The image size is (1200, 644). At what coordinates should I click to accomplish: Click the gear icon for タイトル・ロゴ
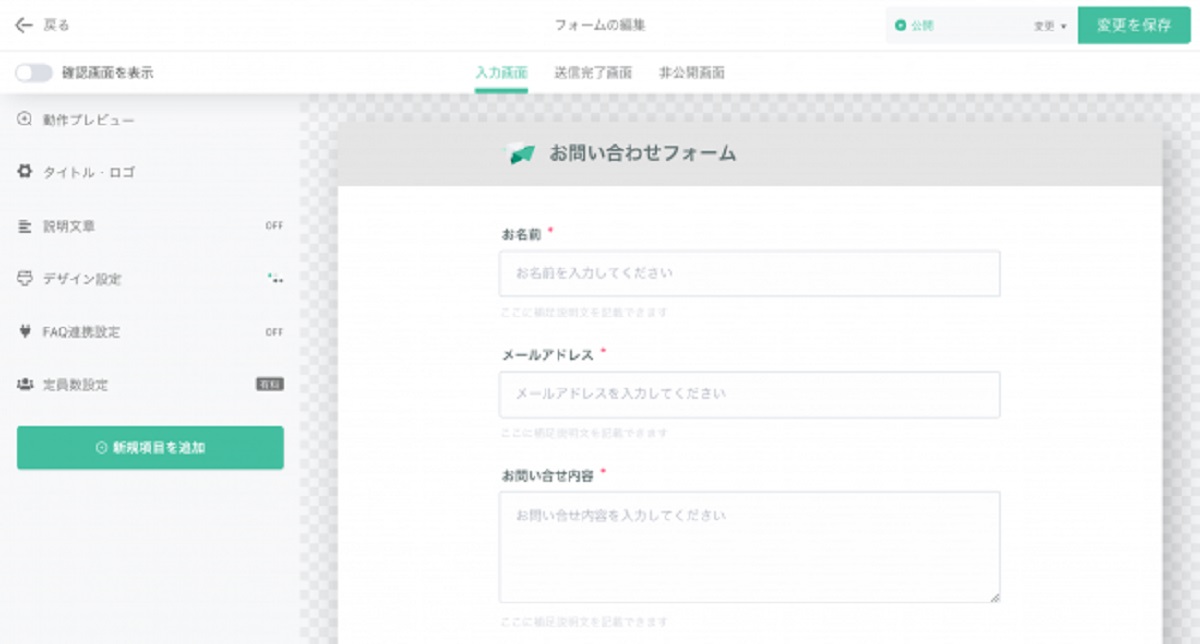click(25, 172)
